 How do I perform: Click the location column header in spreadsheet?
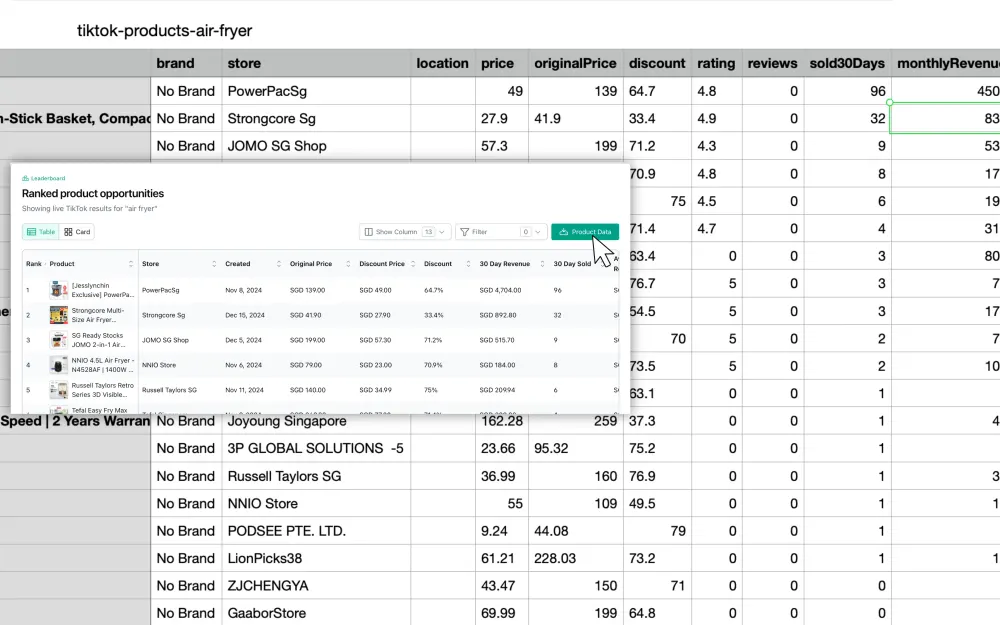point(443,63)
